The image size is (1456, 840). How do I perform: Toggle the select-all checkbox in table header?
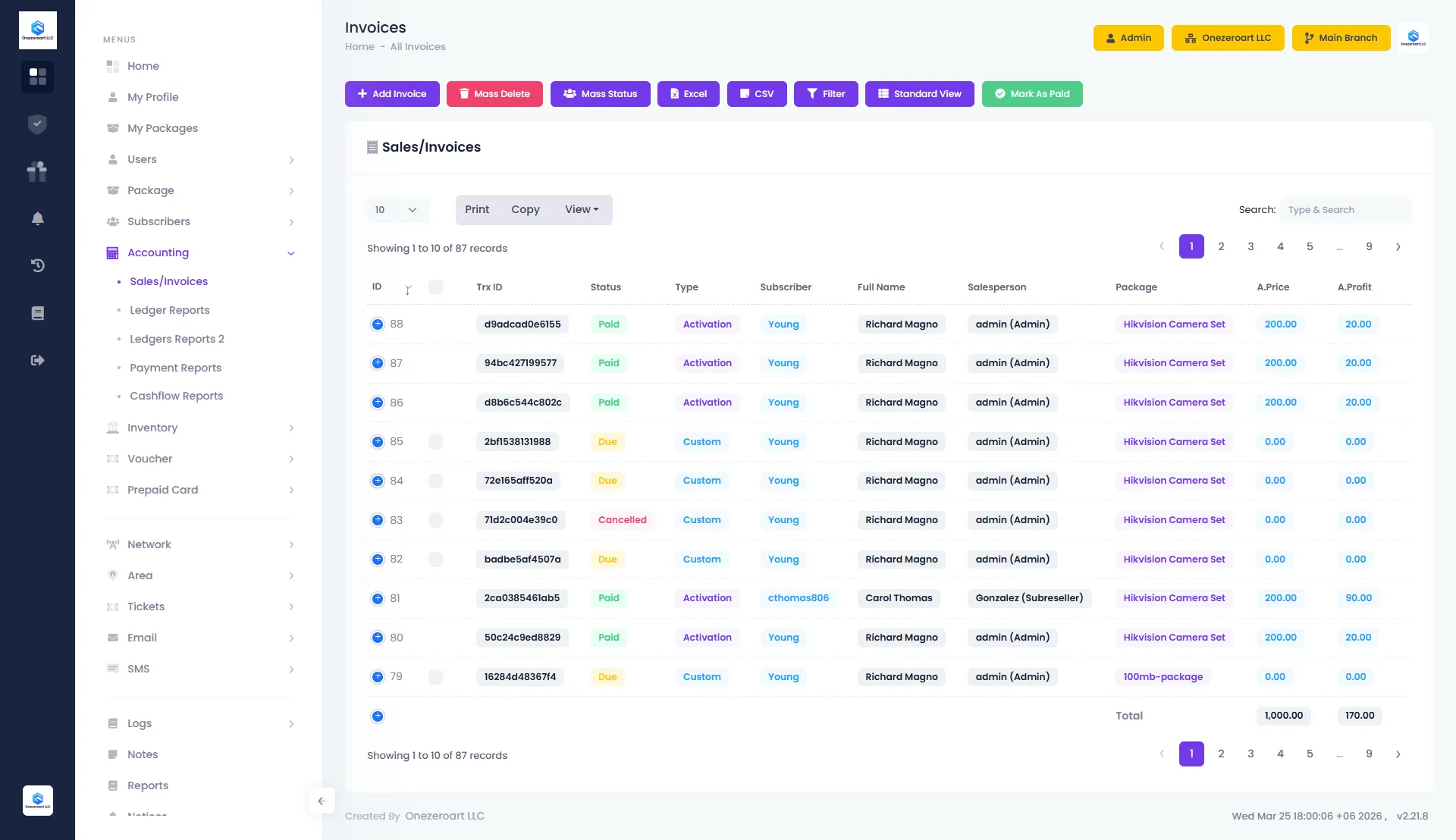point(435,287)
